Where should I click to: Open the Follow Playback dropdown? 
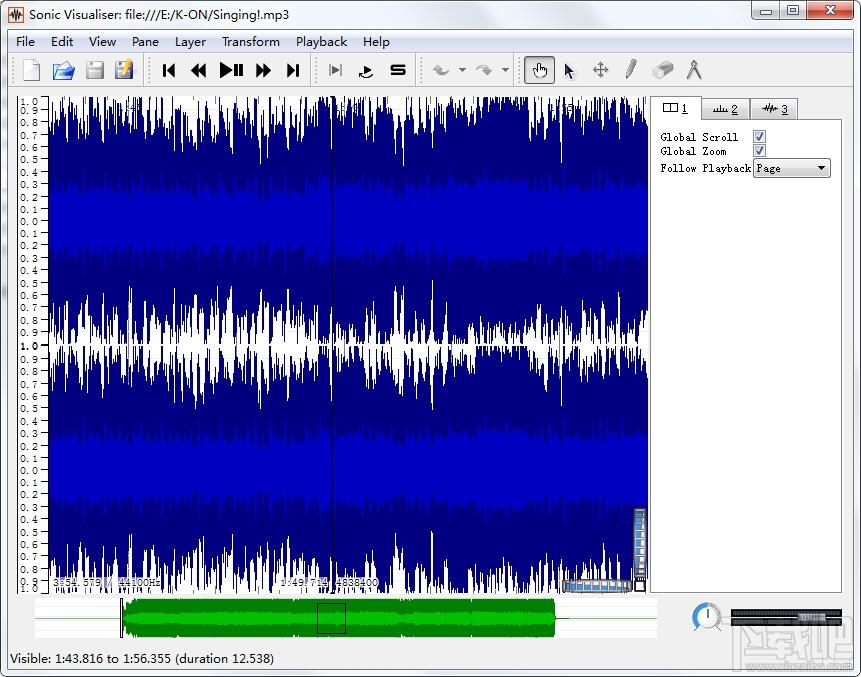(x=792, y=168)
